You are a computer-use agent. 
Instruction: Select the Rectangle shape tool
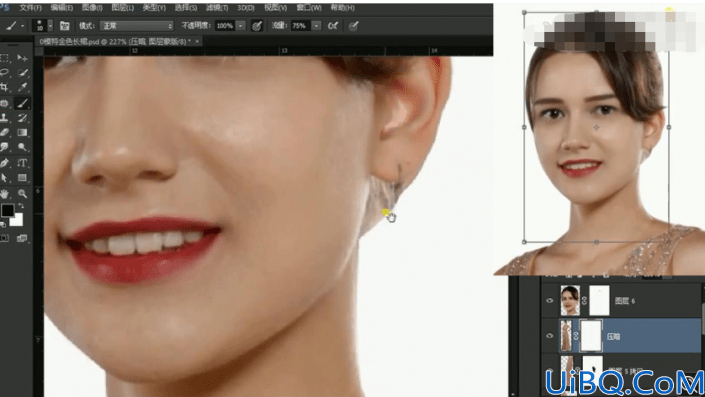pos(22,178)
